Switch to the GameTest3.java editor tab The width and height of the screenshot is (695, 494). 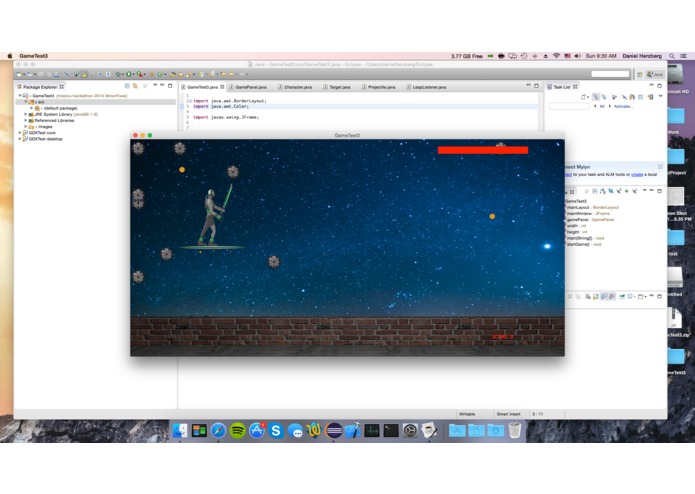[x=202, y=87]
